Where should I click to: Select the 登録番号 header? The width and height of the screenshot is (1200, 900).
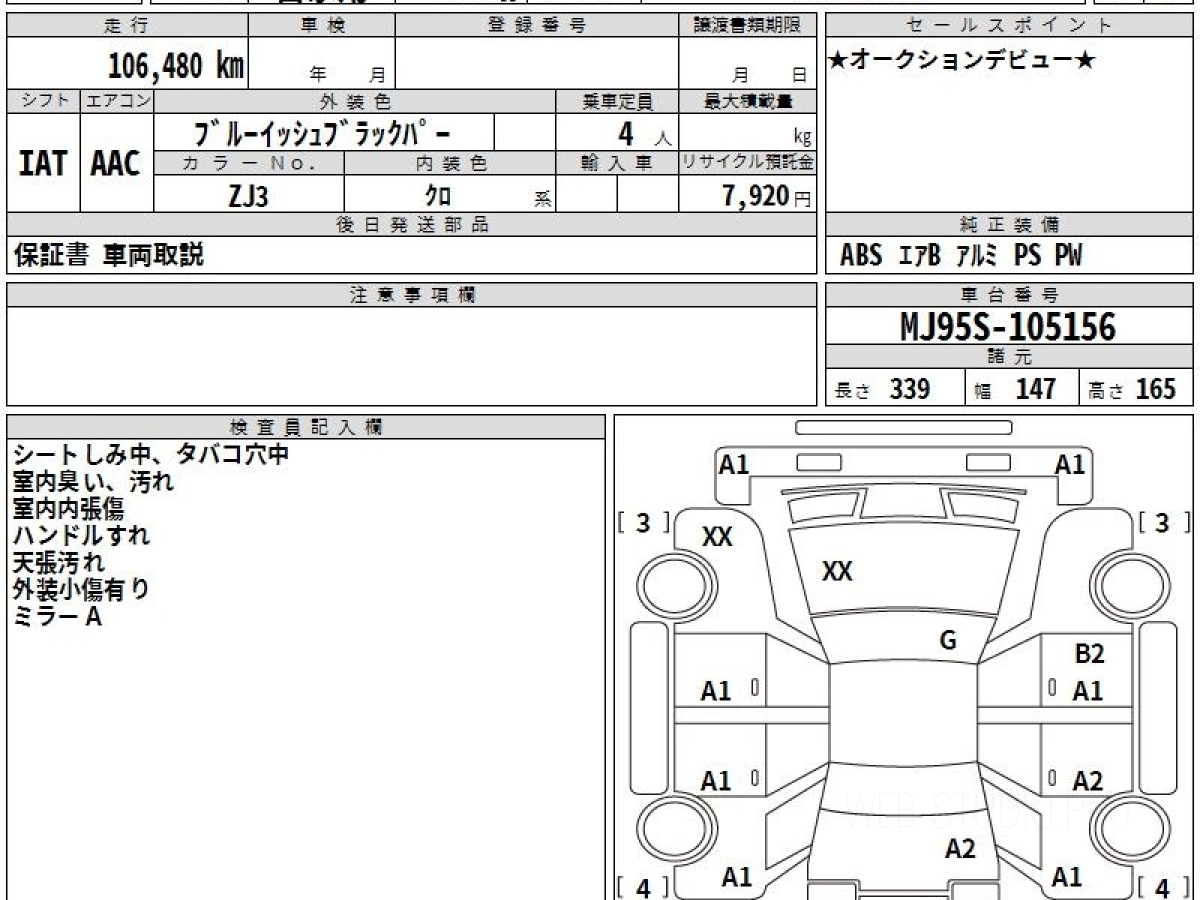click(x=537, y=26)
